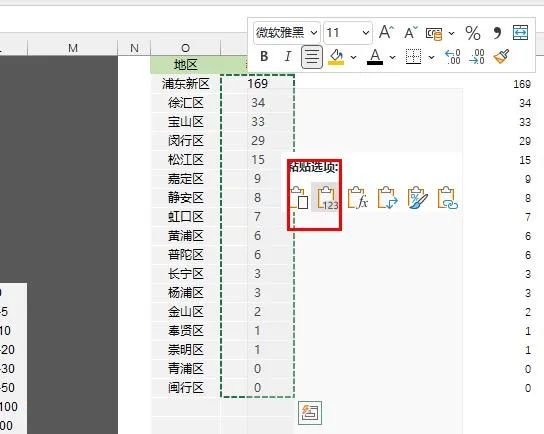Click value 34 next to 徐汇区
Viewport: 544px width, 434px height.
point(257,103)
